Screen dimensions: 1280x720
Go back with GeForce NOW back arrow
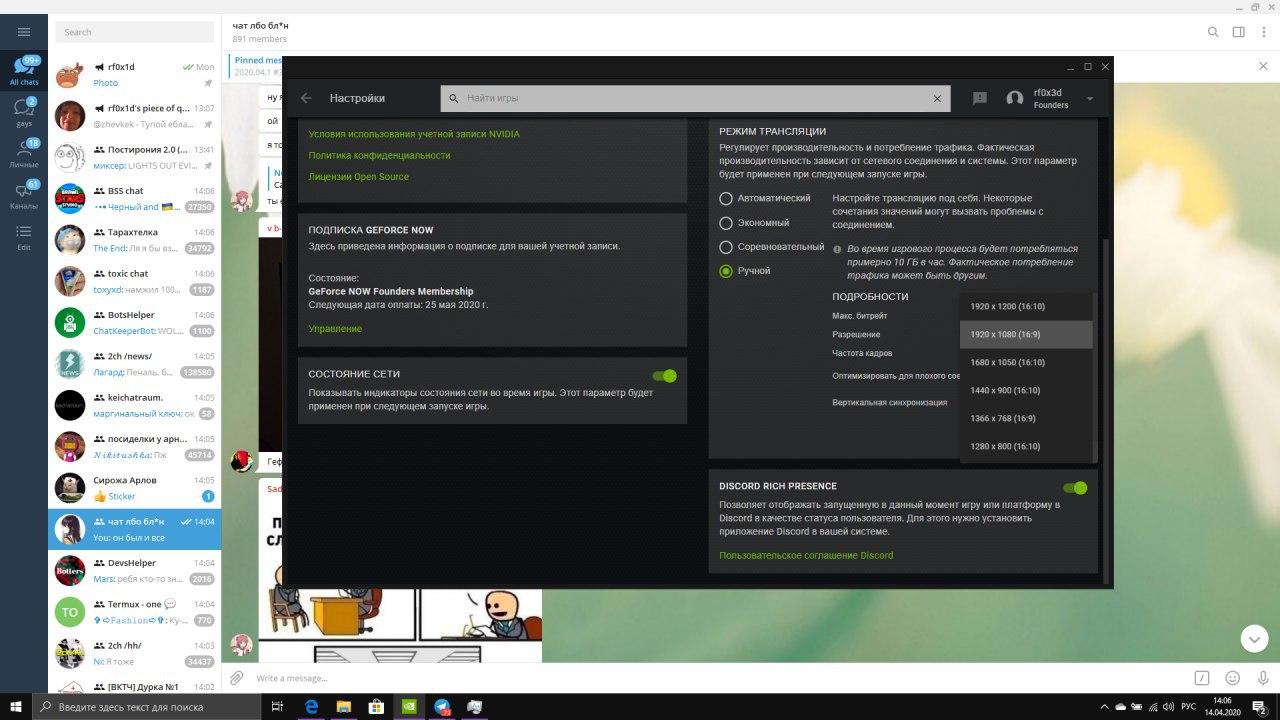click(x=306, y=98)
